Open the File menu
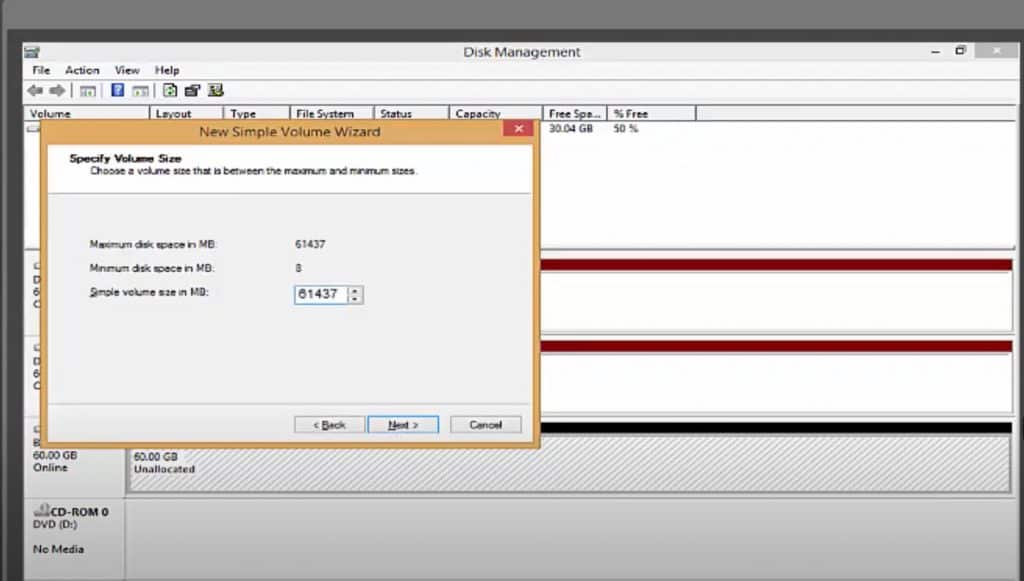The width and height of the screenshot is (1024, 581). [x=41, y=71]
